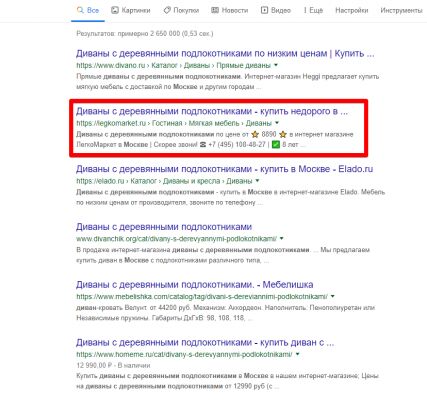Expand the arrow next to divanchik.org URL
The height and width of the screenshot is (400, 427).
click(282, 239)
